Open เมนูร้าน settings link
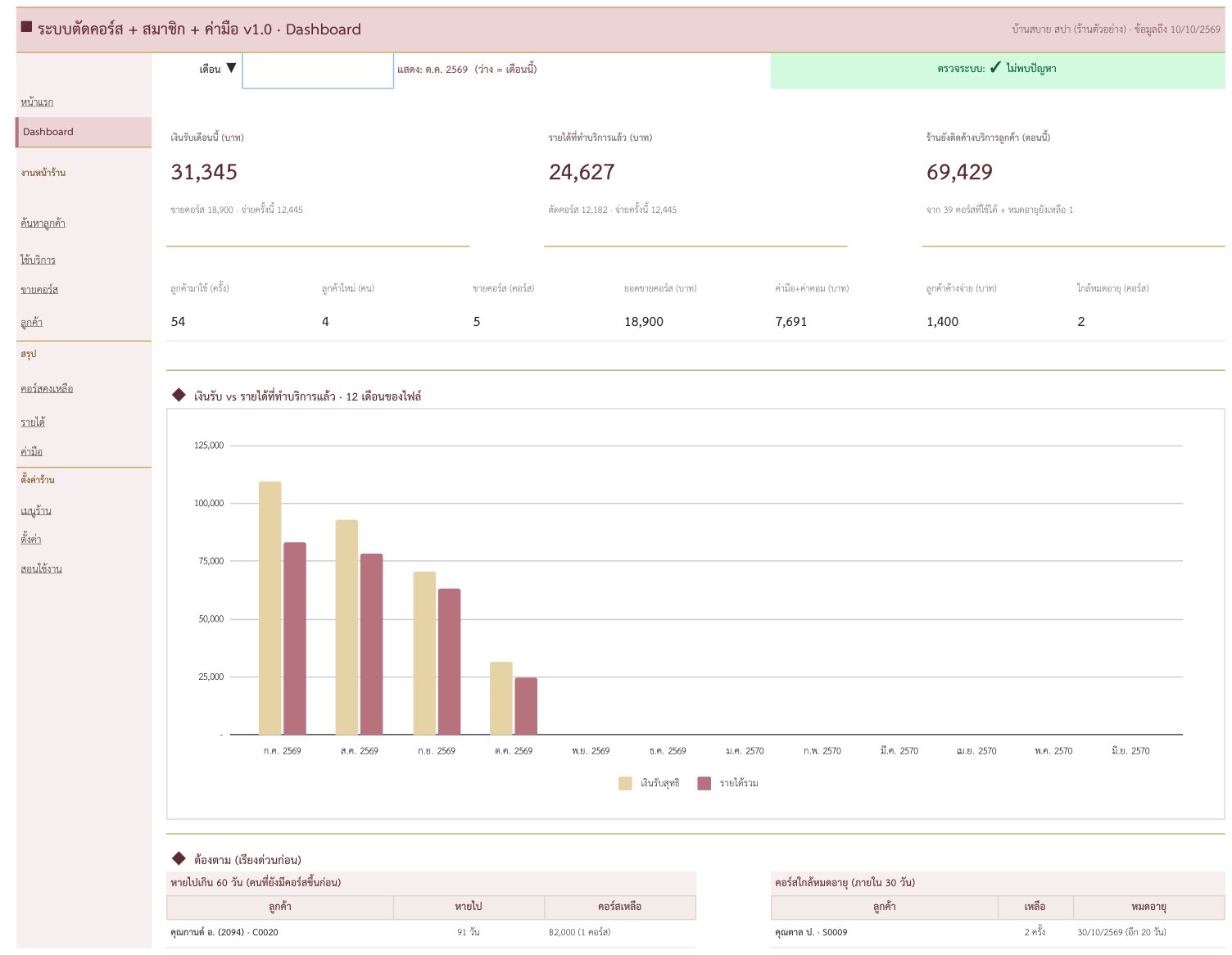The image size is (1232, 955). click(x=36, y=510)
